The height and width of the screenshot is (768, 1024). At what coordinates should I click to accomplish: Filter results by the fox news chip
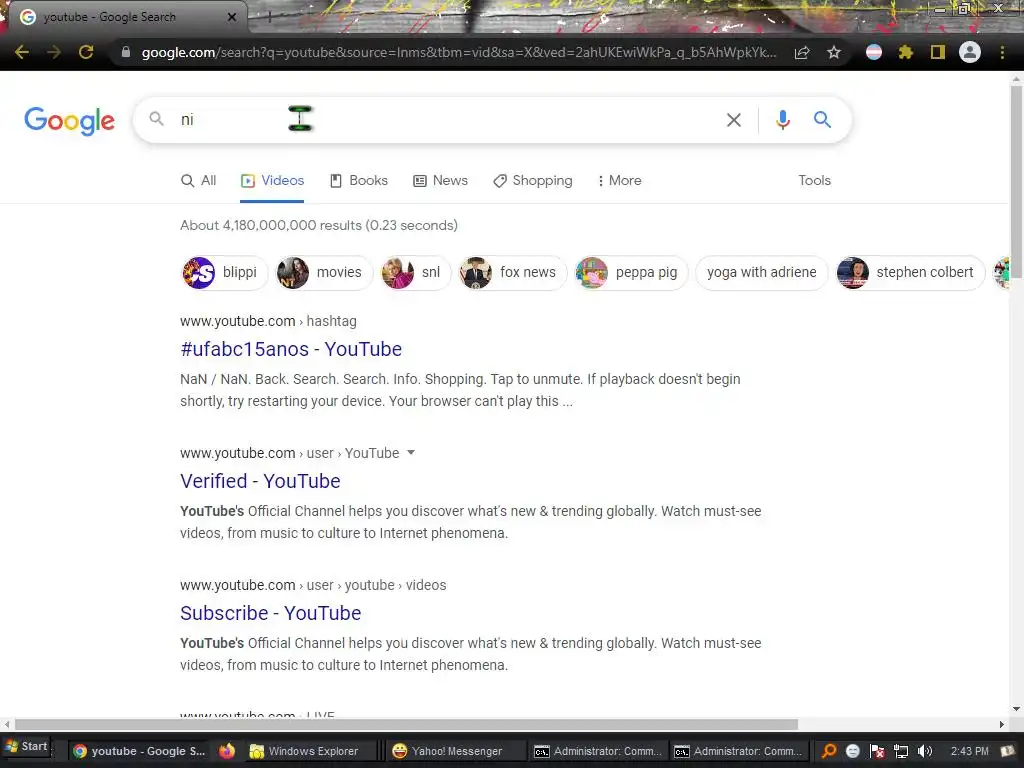coord(512,272)
